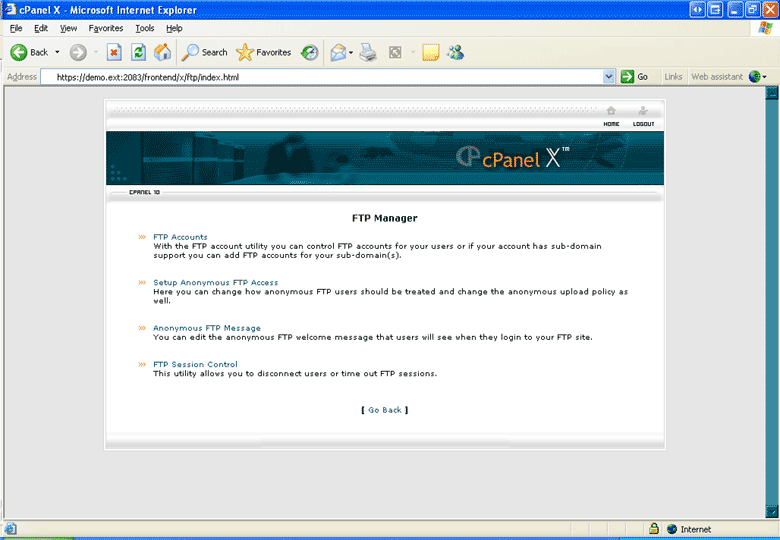The image size is (780, 540).
Task: Click the security padlock in status bar
Action: (x=654, y=528)
